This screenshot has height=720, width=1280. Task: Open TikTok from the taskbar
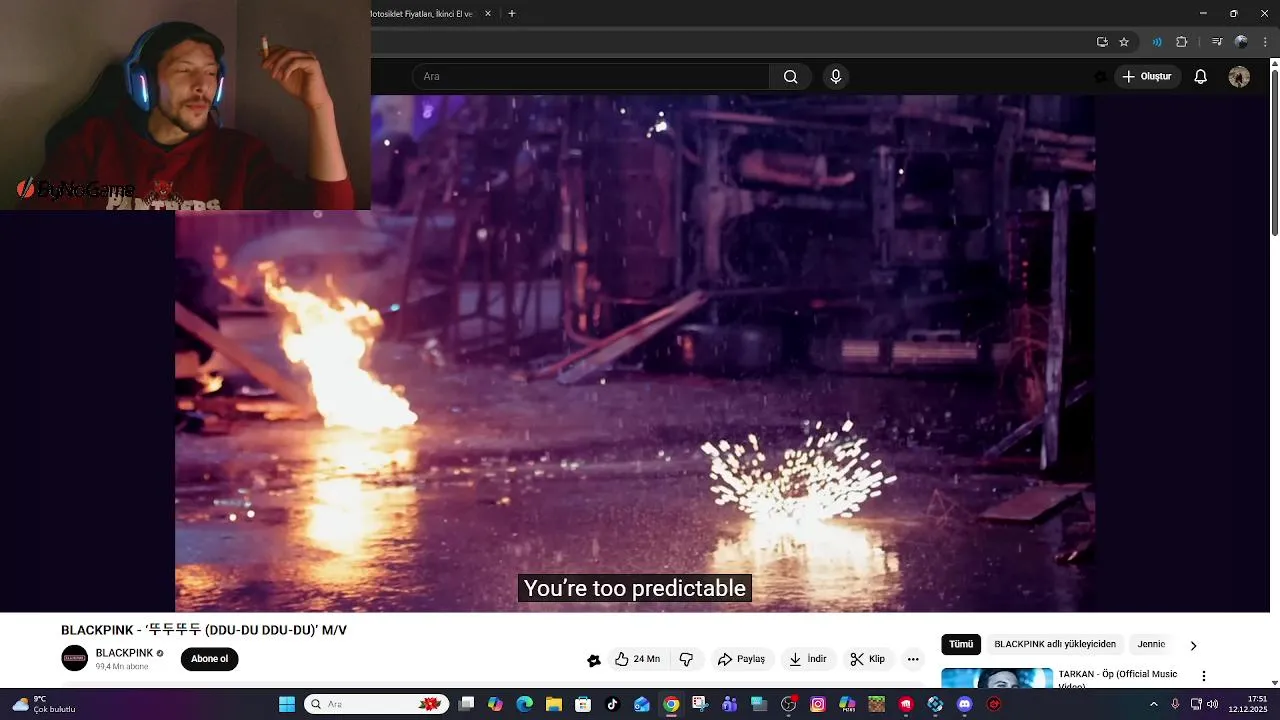pos(612,704)
